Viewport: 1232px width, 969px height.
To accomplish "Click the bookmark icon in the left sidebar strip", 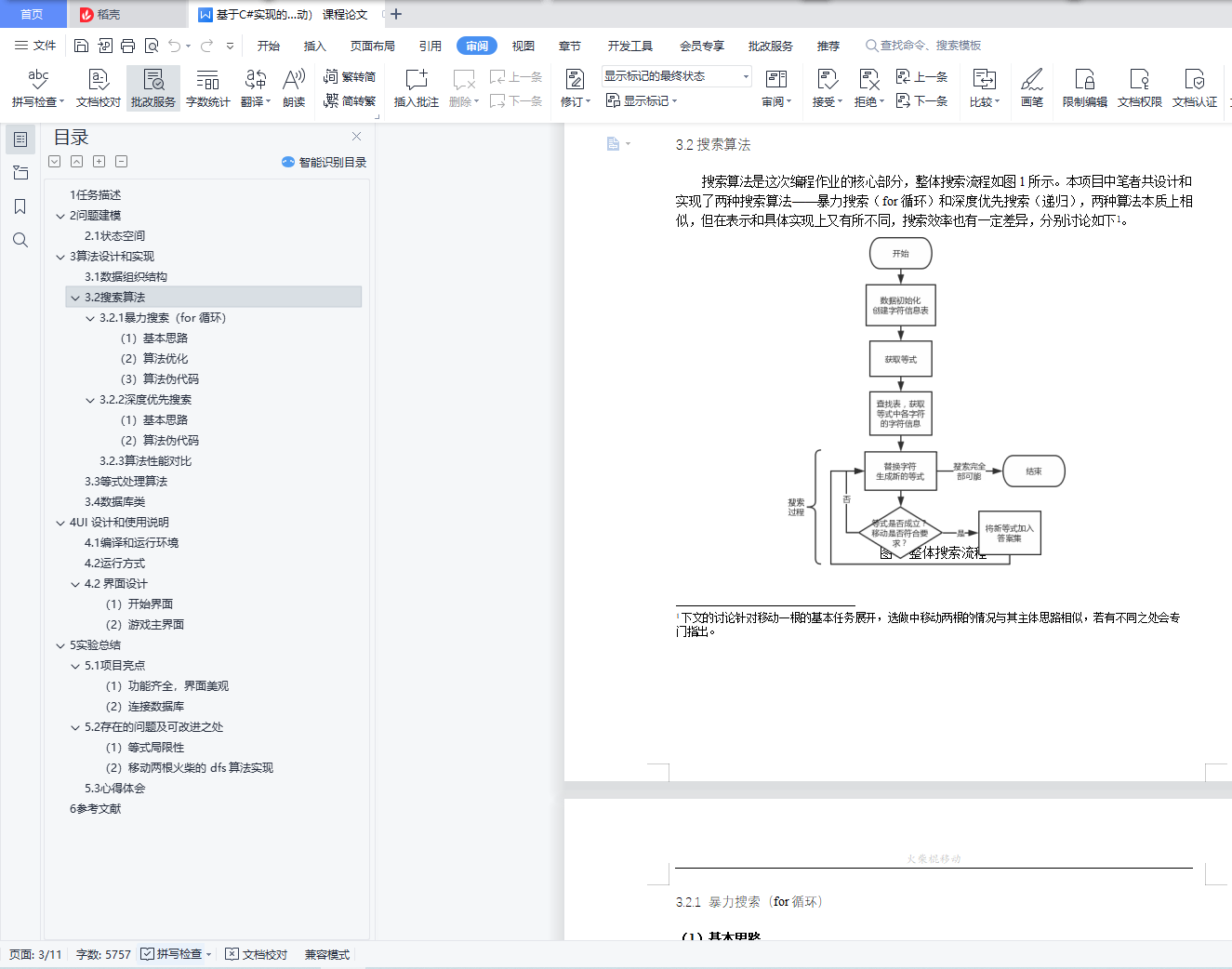I will [20, 206].
